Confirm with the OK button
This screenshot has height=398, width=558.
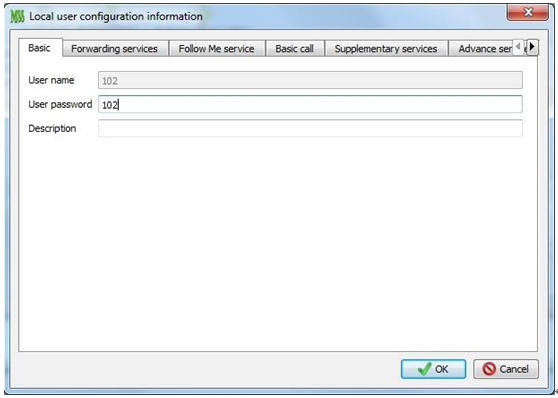(x=433, y=369)
